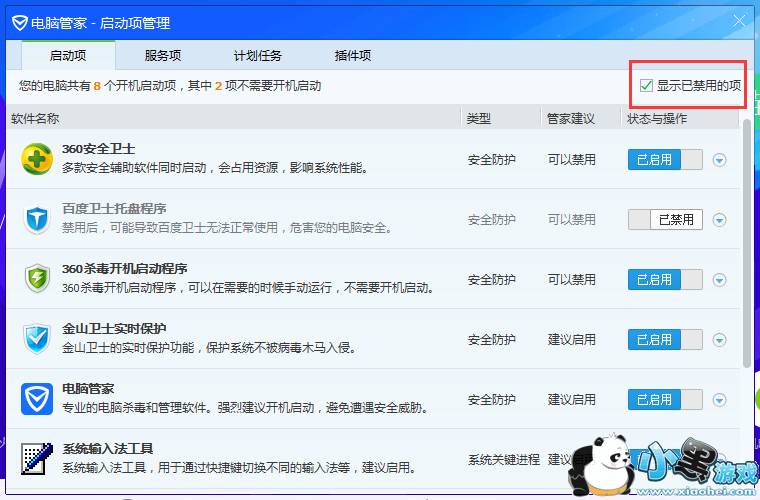Open the 360杀毒开机启动程序 row dropdown arrow
This screenshot has height=500, width=760.
coord(719,280)
